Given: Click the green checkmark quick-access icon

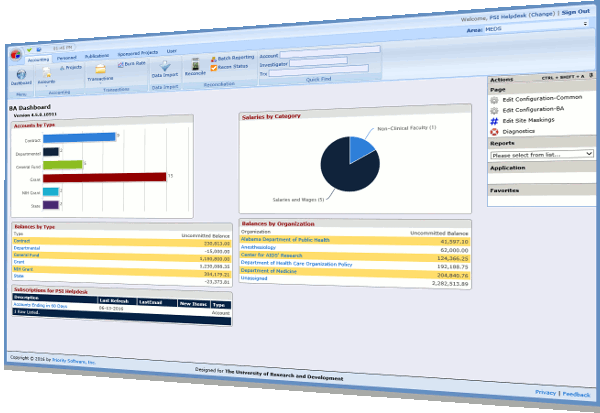Looking at the screenshot, I should pyautogui.click(x=29, y=50).
